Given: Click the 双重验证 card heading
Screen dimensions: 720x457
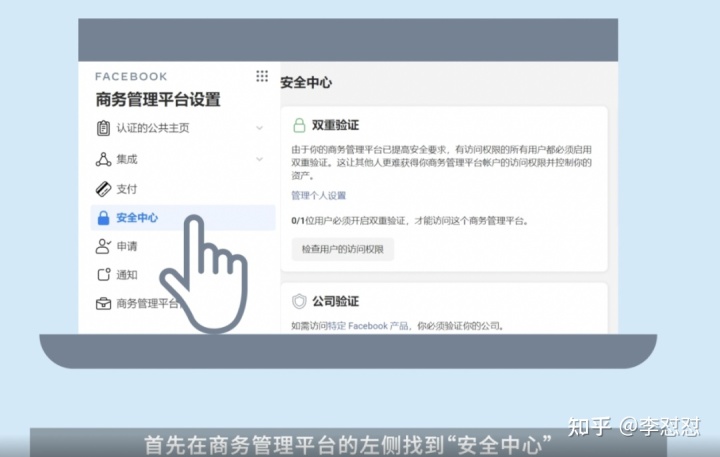Looking at the screenshot, I should (x=335, y=125).
